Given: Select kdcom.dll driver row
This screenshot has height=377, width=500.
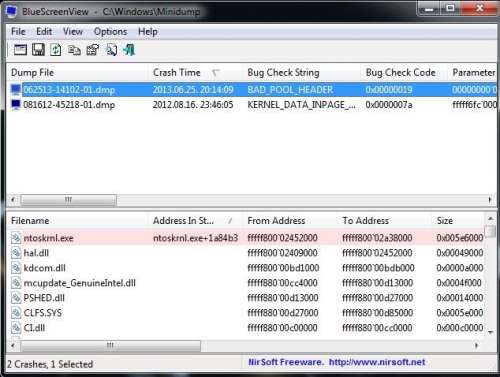Looking at the screenshot, I should 246,268.
